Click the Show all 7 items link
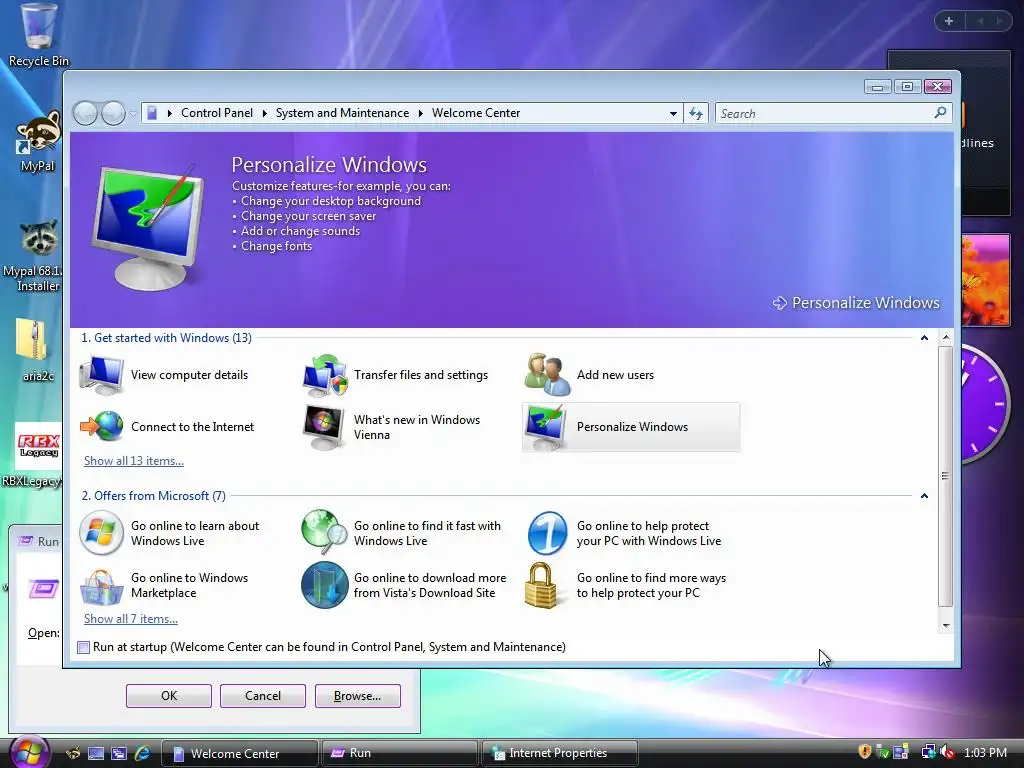Viewport: 1024px width, 768px height. click(x=131, y=619)
